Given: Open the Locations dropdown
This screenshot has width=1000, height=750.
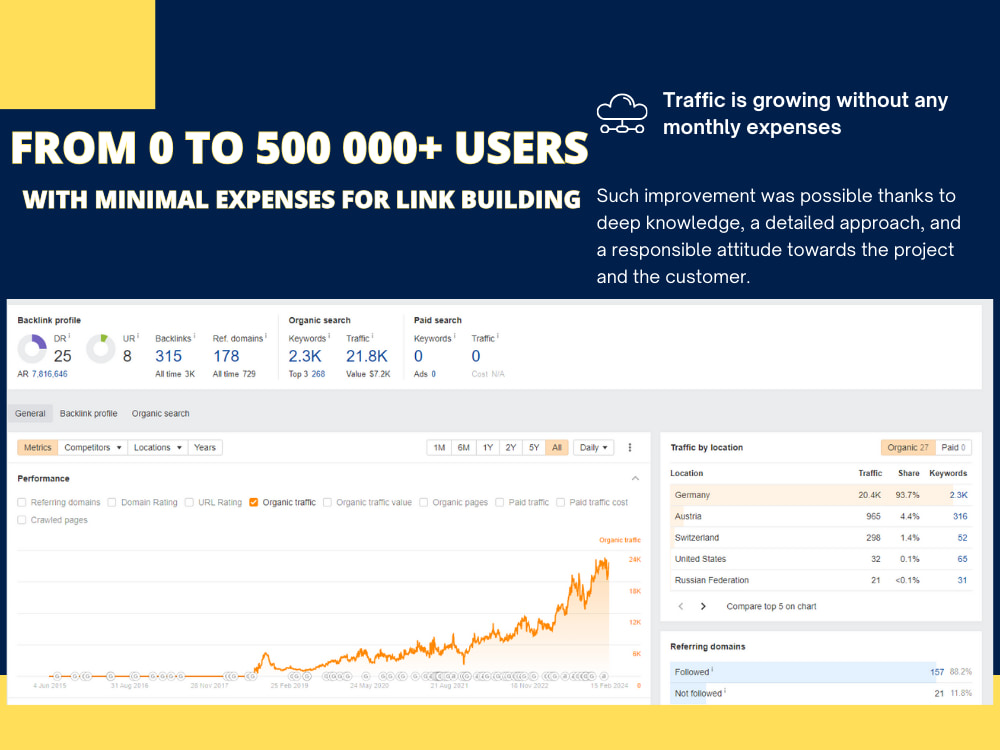Looking at the screenshot, I should click(158, 448).
